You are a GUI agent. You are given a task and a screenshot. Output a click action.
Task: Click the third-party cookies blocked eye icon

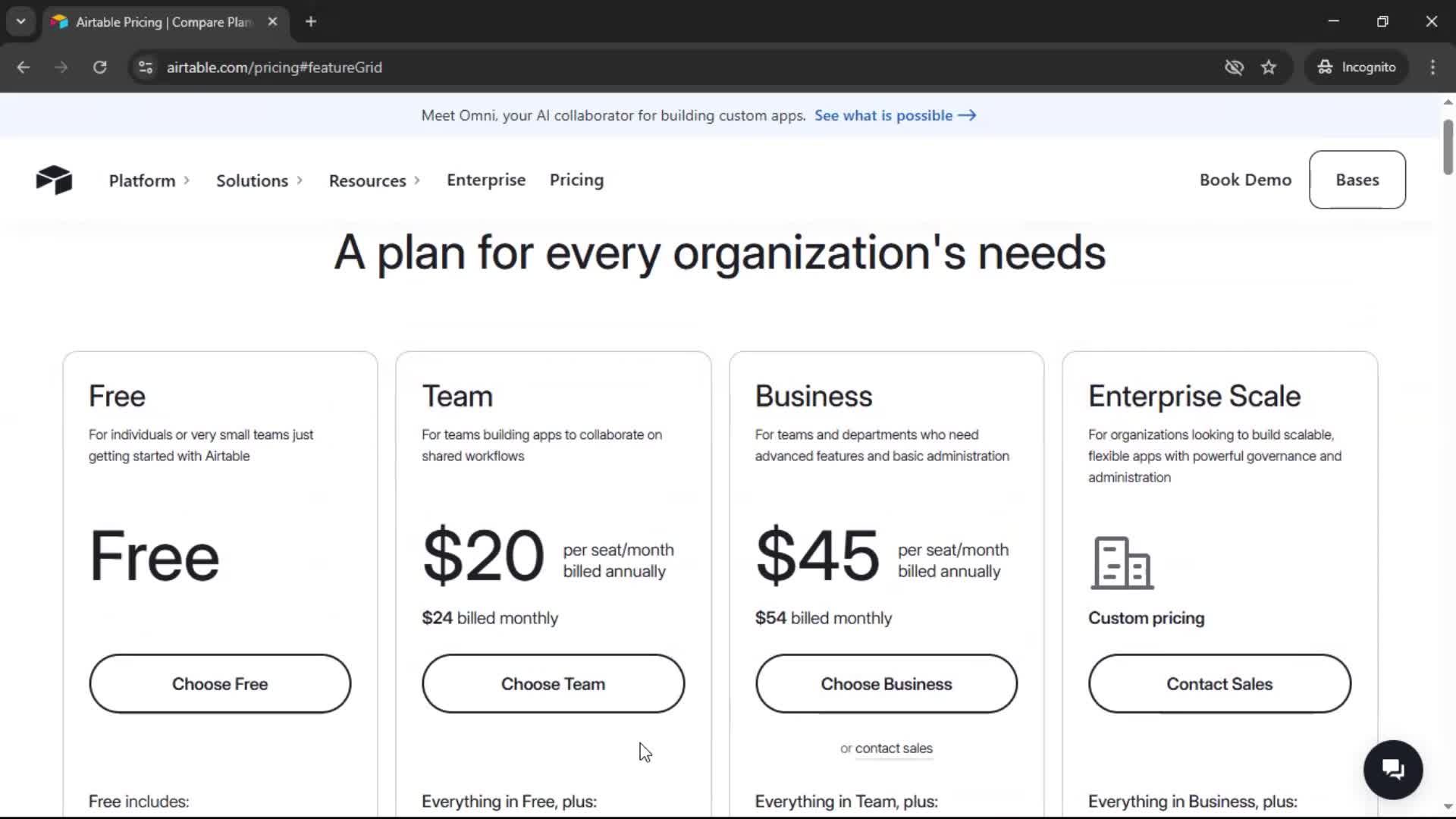click(1234, 67)
